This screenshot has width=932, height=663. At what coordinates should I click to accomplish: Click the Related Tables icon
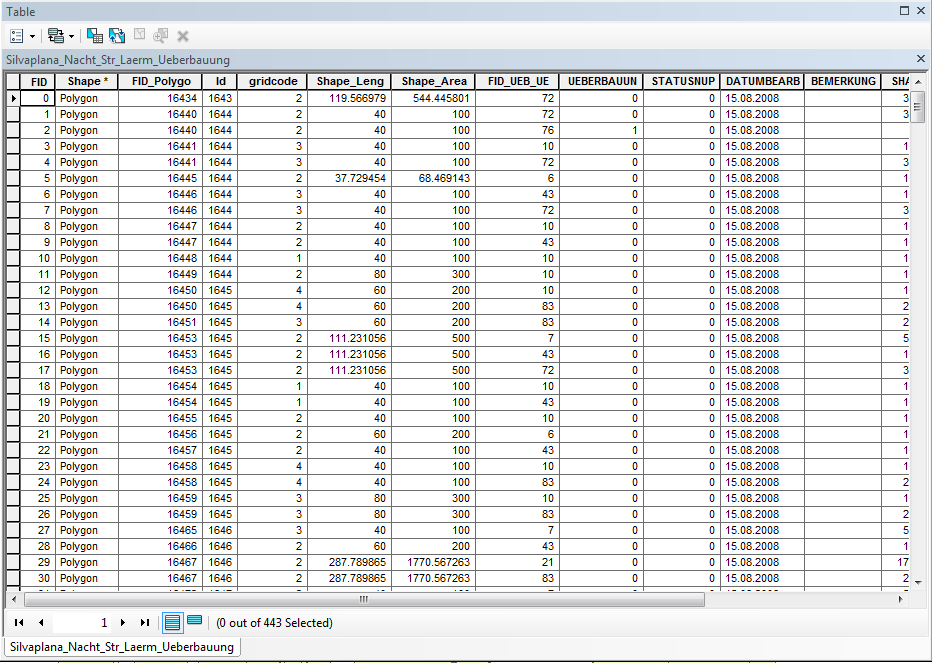[56, 35]
